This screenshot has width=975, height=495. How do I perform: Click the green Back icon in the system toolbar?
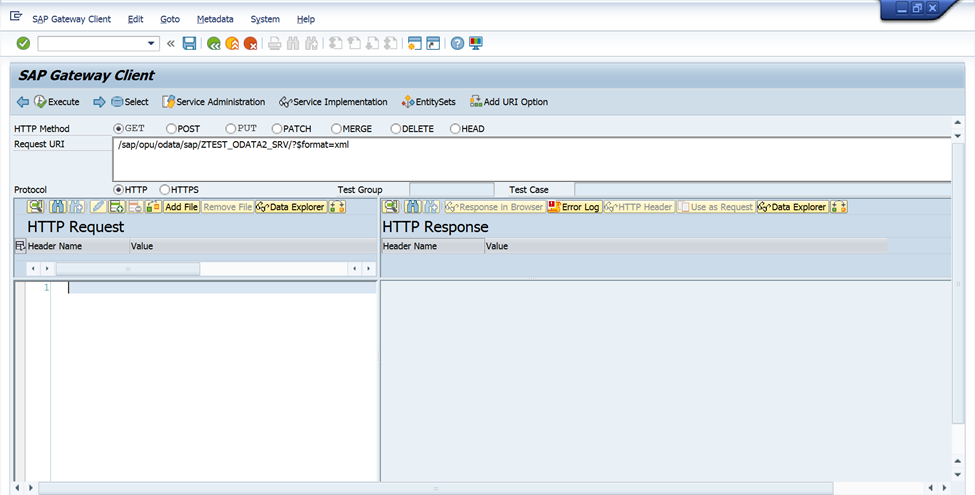point(214,44)
